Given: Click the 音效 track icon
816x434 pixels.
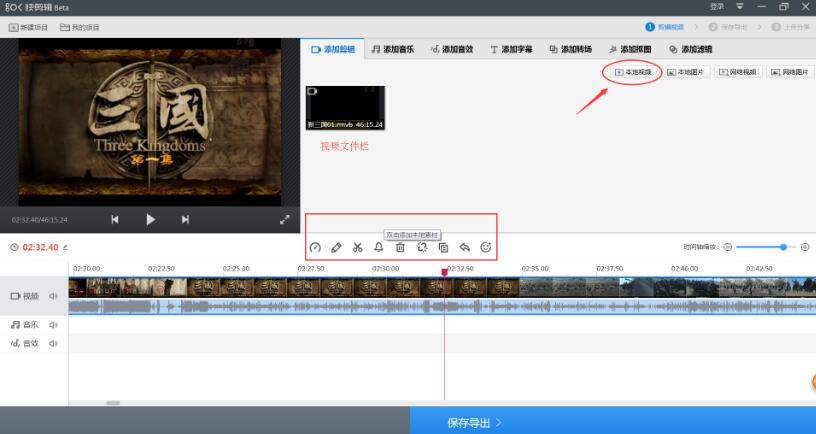Looking at the screenshot, I should tap(16, 343).
